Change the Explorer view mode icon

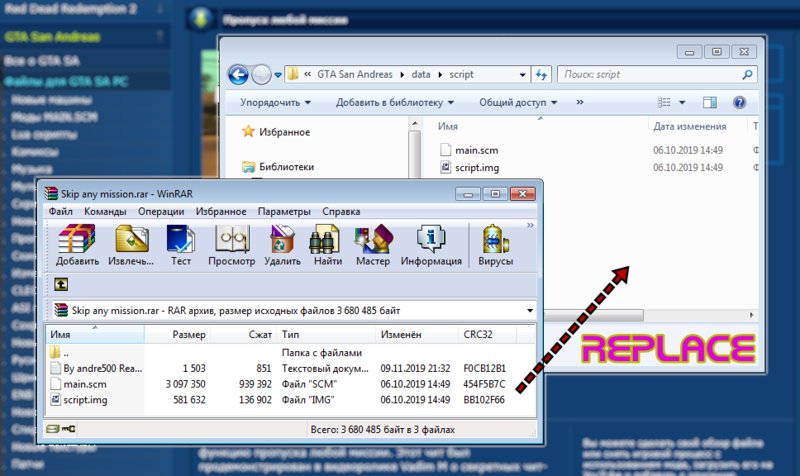click(664, 103)
